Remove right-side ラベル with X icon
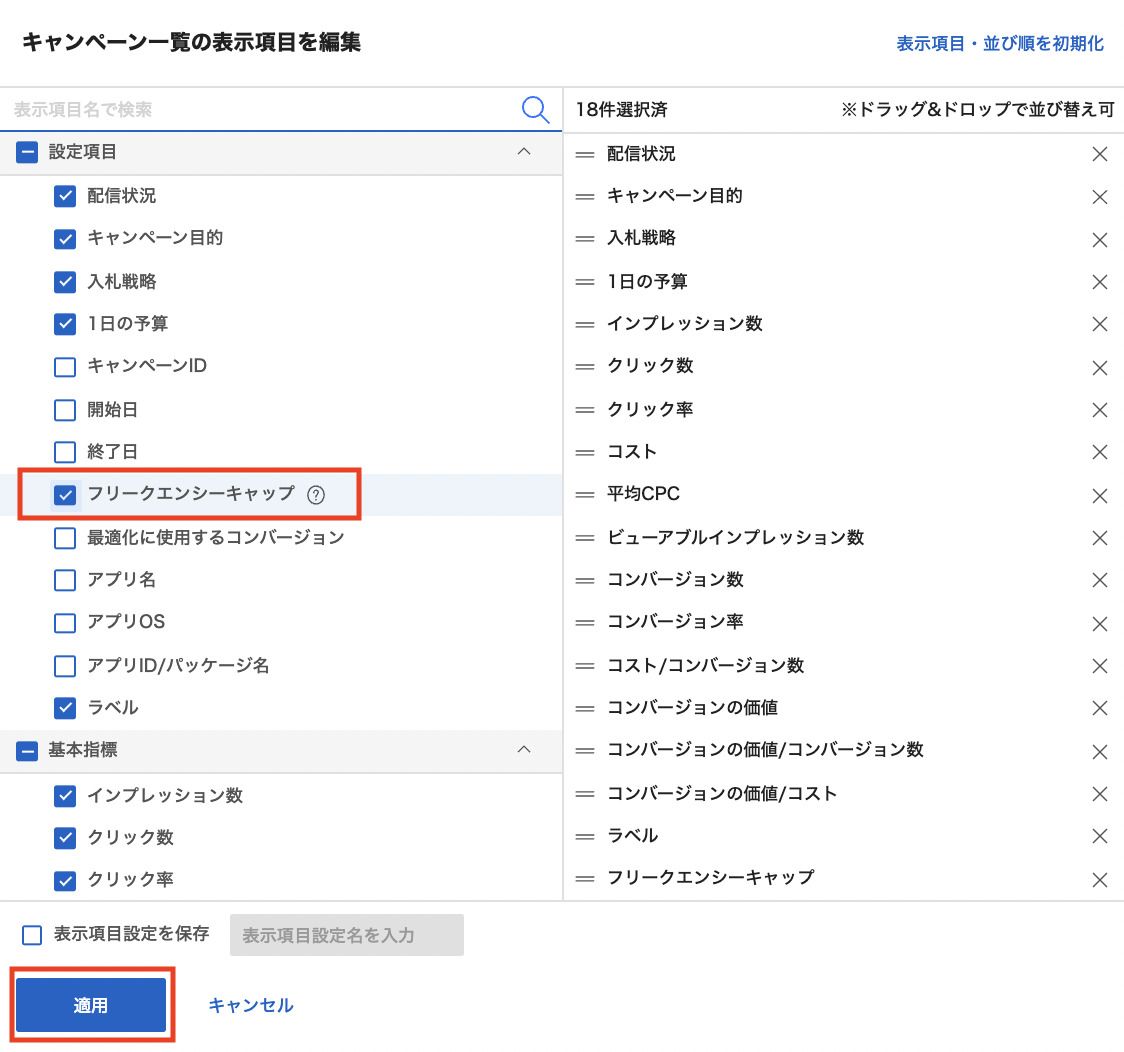 (x=1100, y=837)
